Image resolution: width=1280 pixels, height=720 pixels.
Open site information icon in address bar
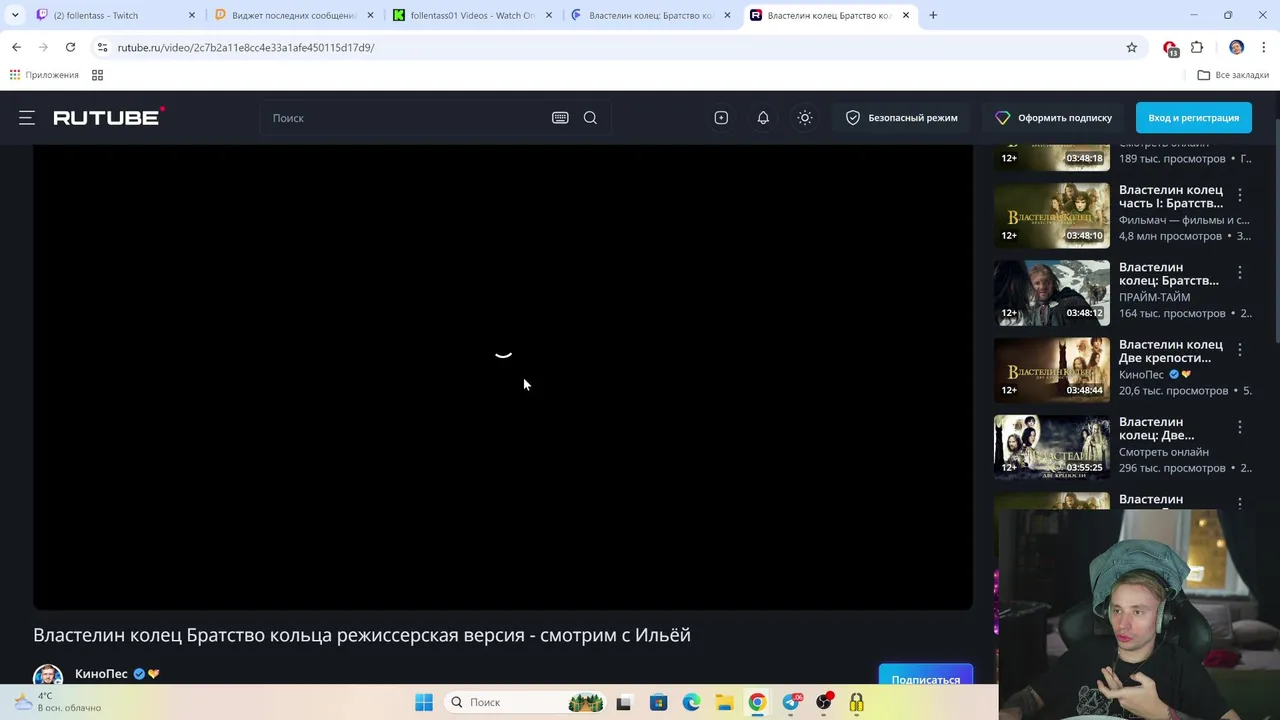(102, 47)
